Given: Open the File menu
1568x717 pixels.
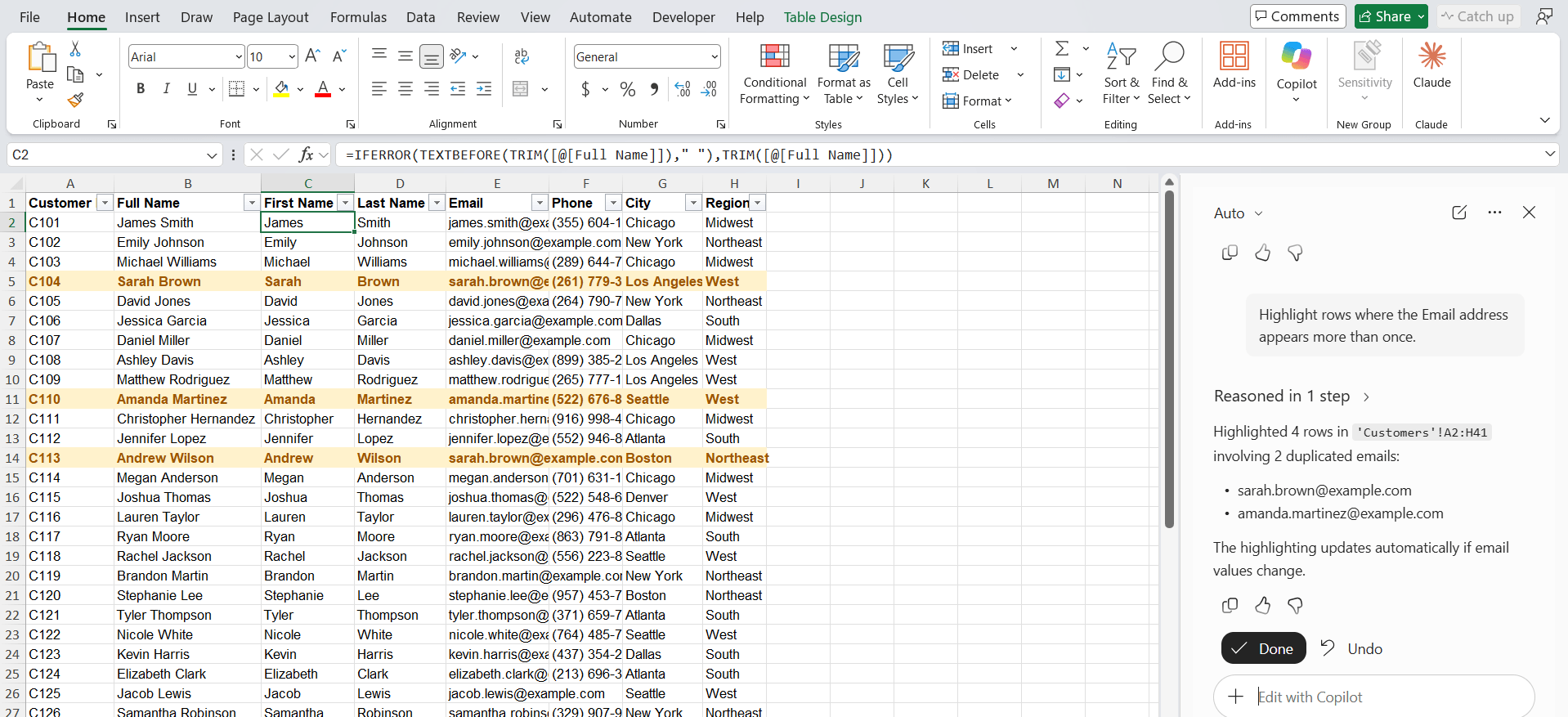Looking at the screenshot, I should (x=30, y=17).
